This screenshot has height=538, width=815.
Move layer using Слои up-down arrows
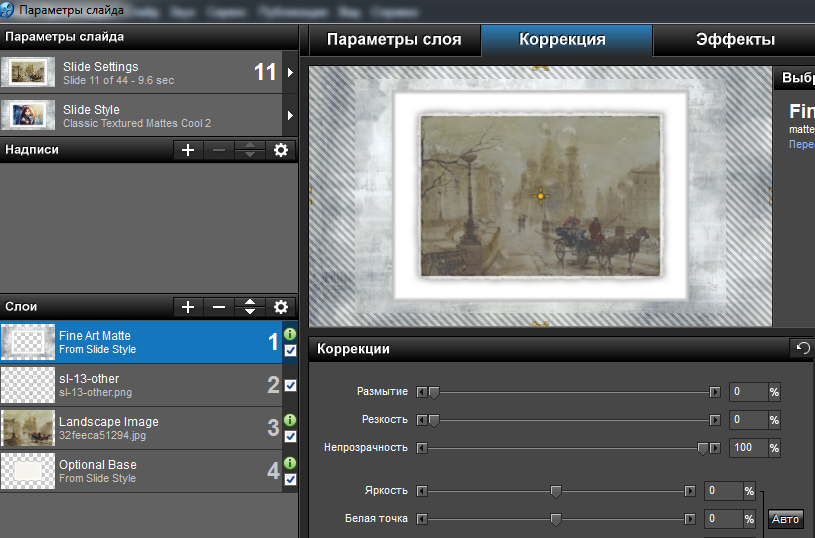tap(250, 307)
